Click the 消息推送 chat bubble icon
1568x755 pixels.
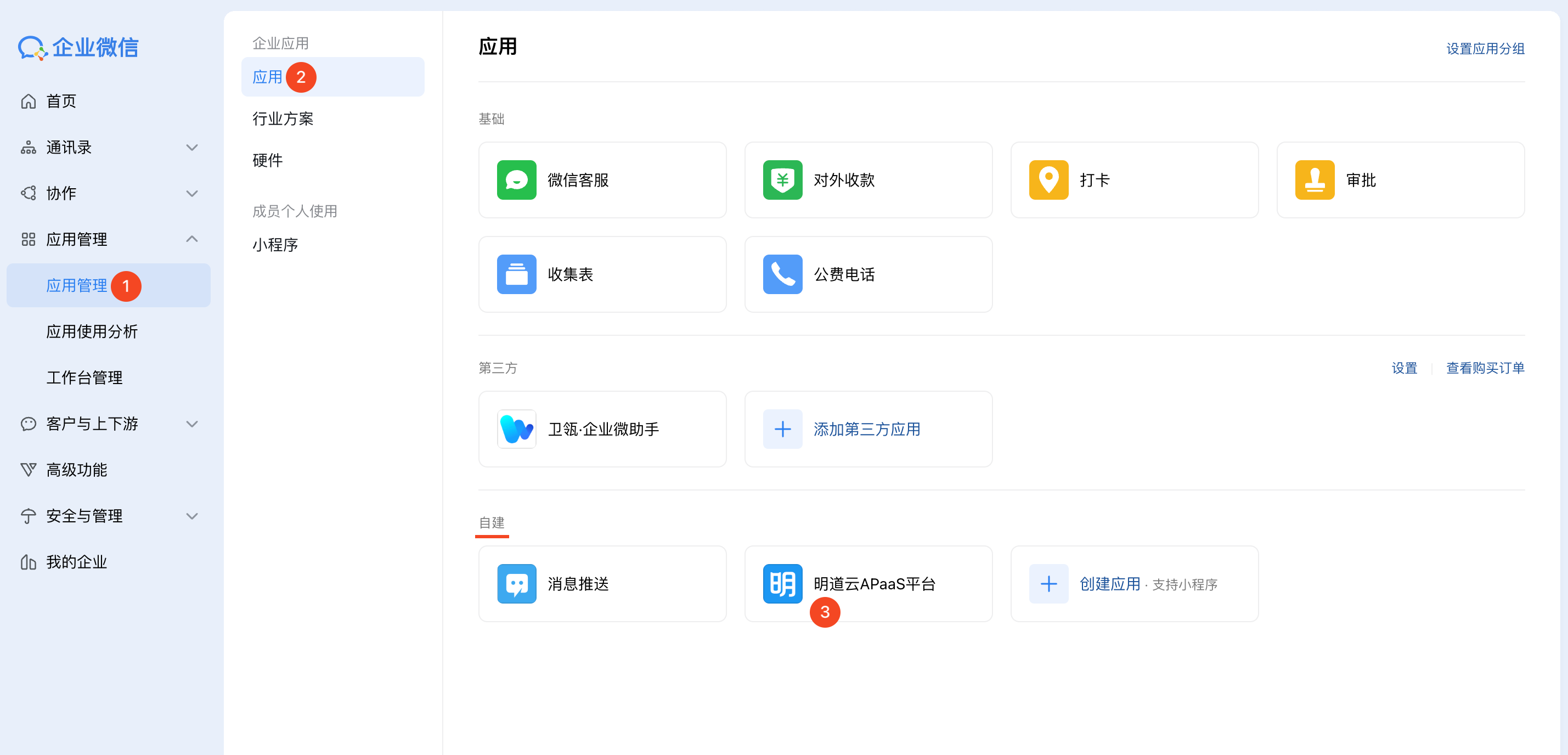coord(516,584)
